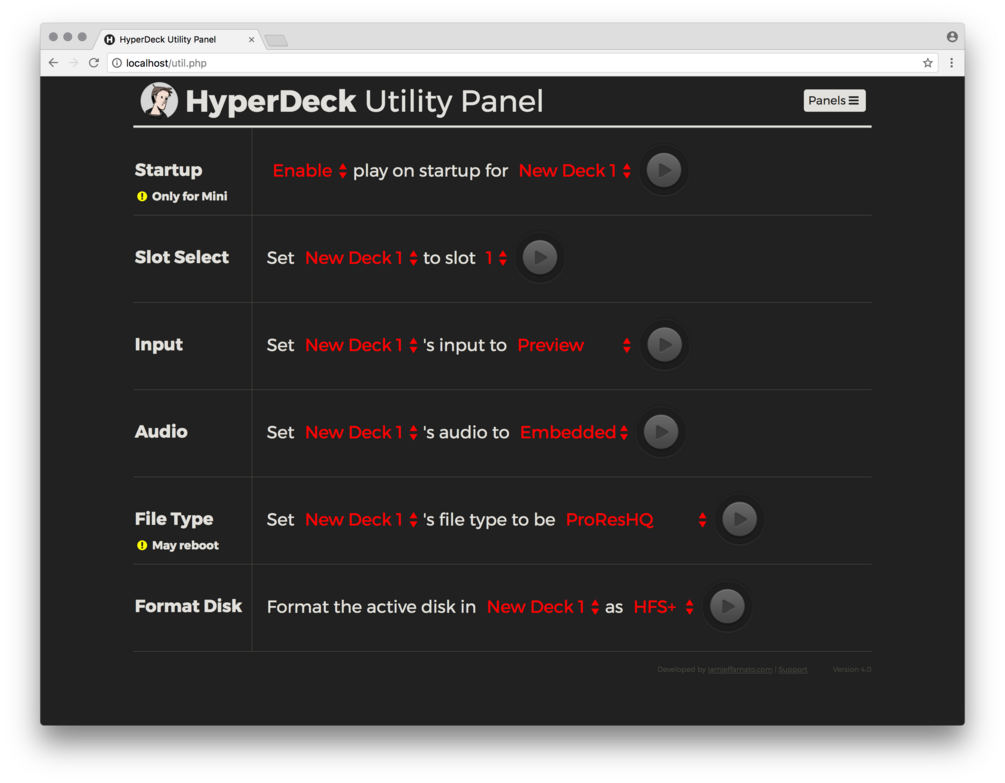
Task: Go back in browser history
Action: (53, 63)
